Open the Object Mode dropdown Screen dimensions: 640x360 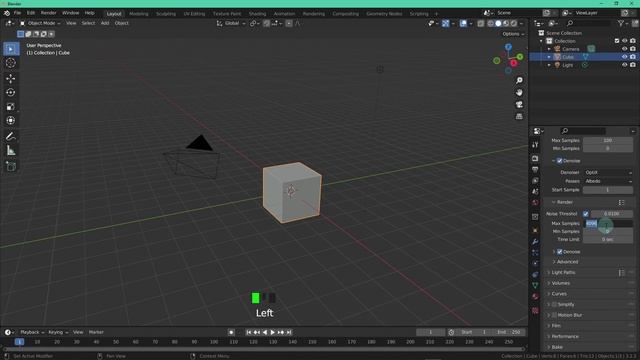tap(40, 23)
